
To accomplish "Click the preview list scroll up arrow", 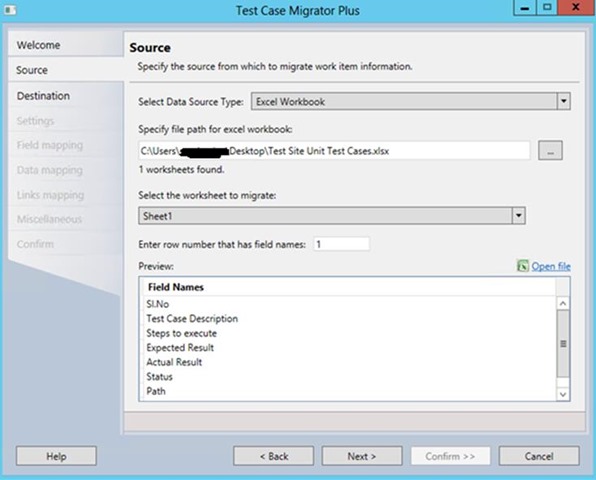I will (x=563, y=304).
